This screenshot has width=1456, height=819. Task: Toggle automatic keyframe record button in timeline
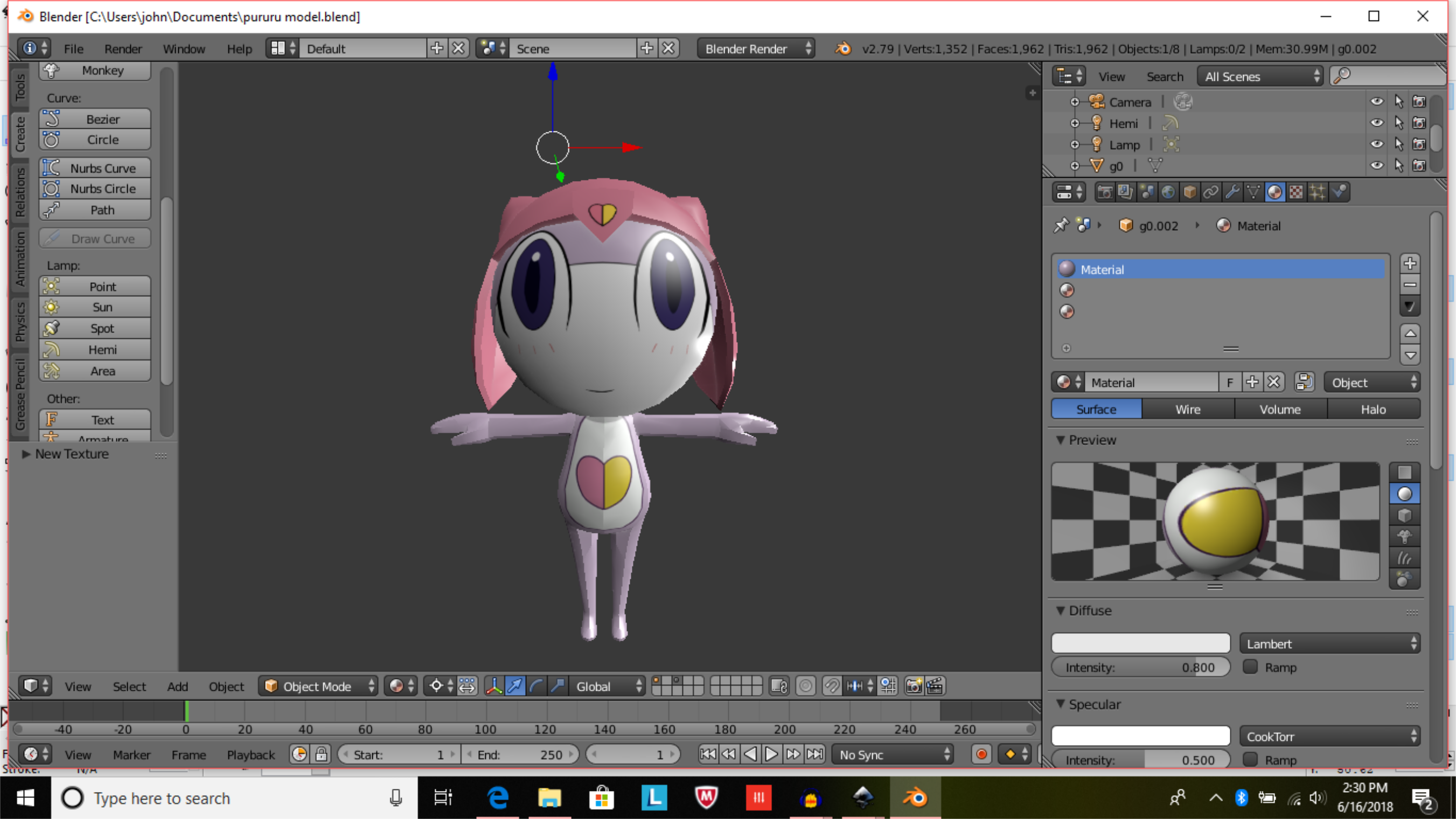click(x=981, y=754)
